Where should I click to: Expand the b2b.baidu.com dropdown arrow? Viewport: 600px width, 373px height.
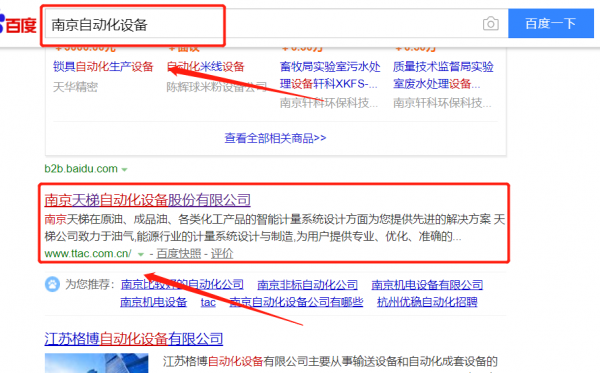pyautogui.click(x=124, y=169)
